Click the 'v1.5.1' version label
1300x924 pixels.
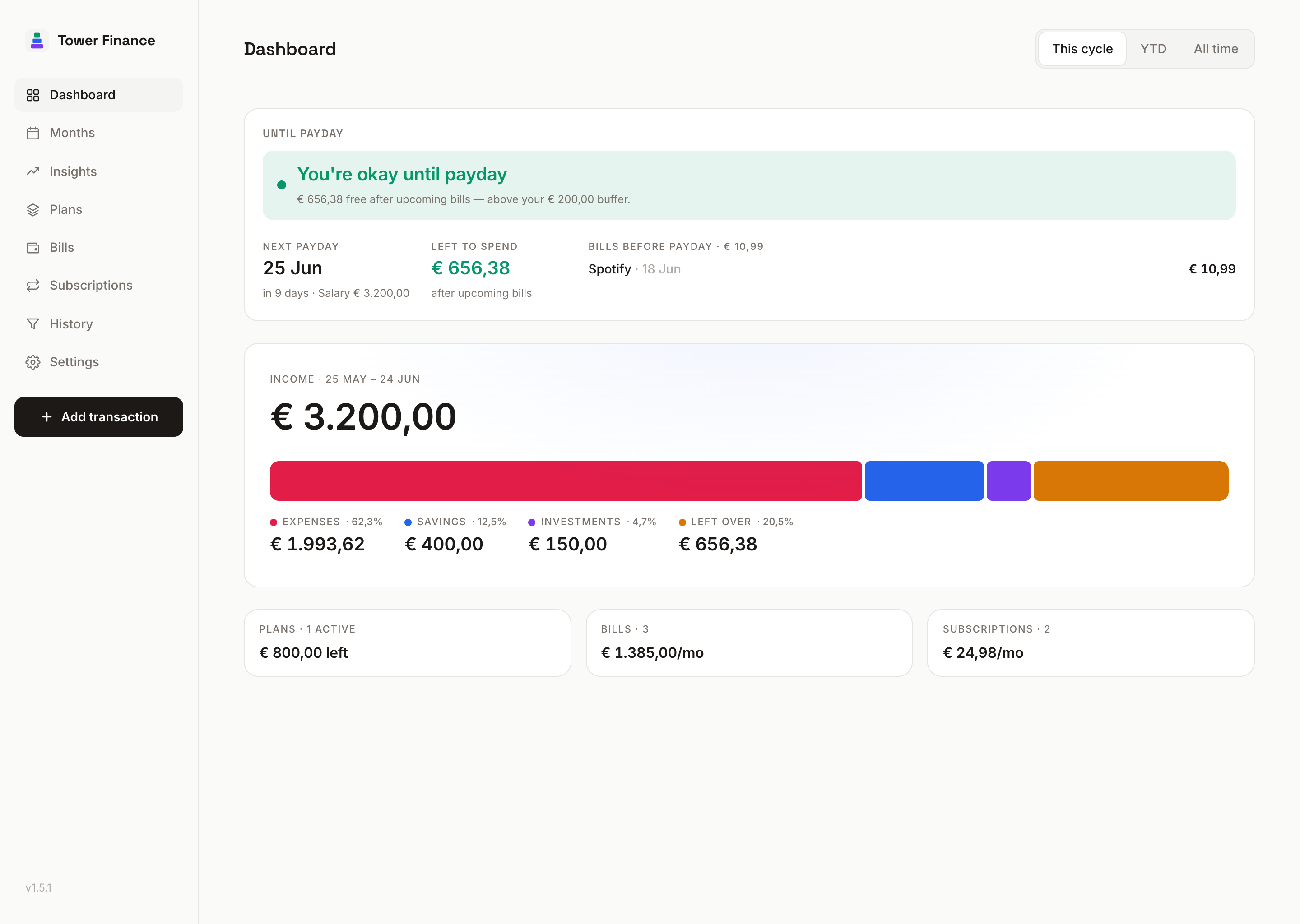coord(39,887)
